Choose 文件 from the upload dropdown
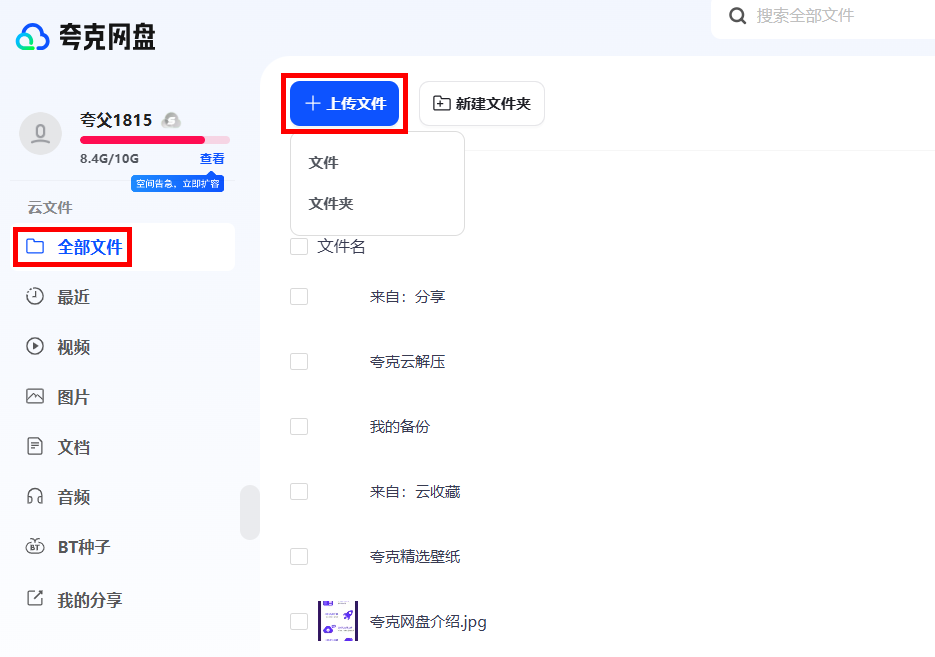This screenshot has width=935, height=657. coord(324,163)
